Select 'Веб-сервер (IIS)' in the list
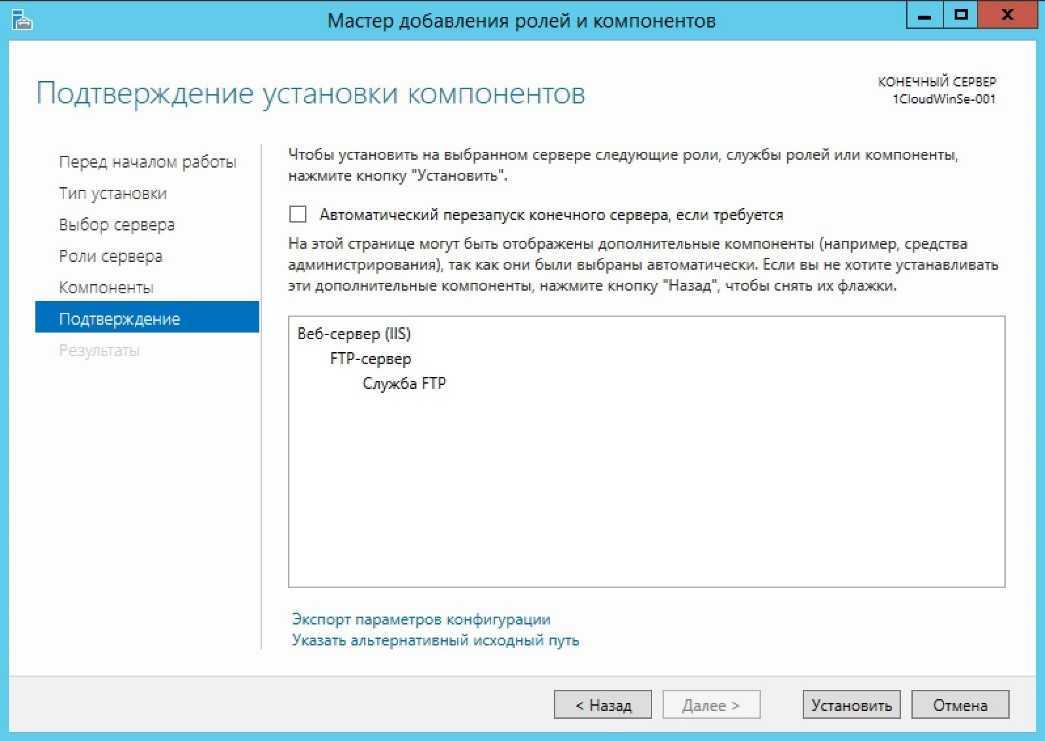The height and width of the screenshot is (741, 1045). tap(354, 334)
